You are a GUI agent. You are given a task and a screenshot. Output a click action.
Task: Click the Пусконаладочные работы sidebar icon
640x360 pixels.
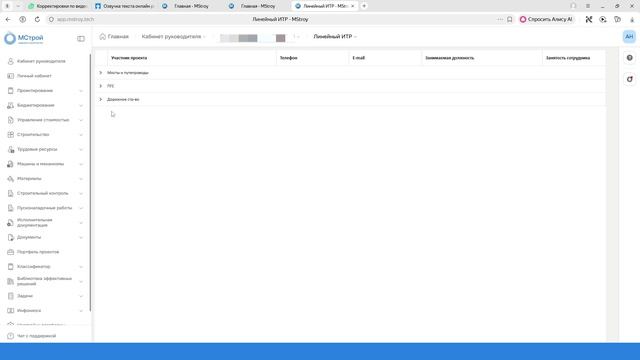point(11,208)
